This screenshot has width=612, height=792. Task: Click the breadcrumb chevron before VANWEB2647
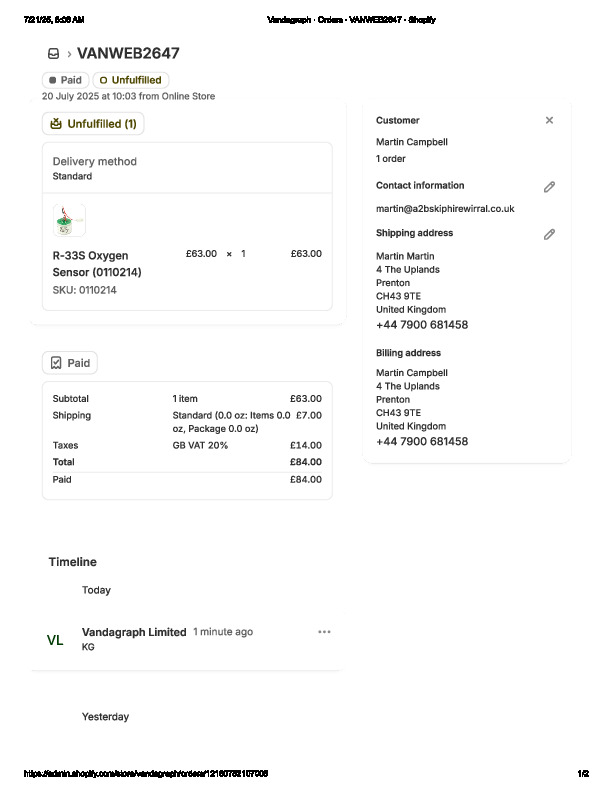point(69,54)
